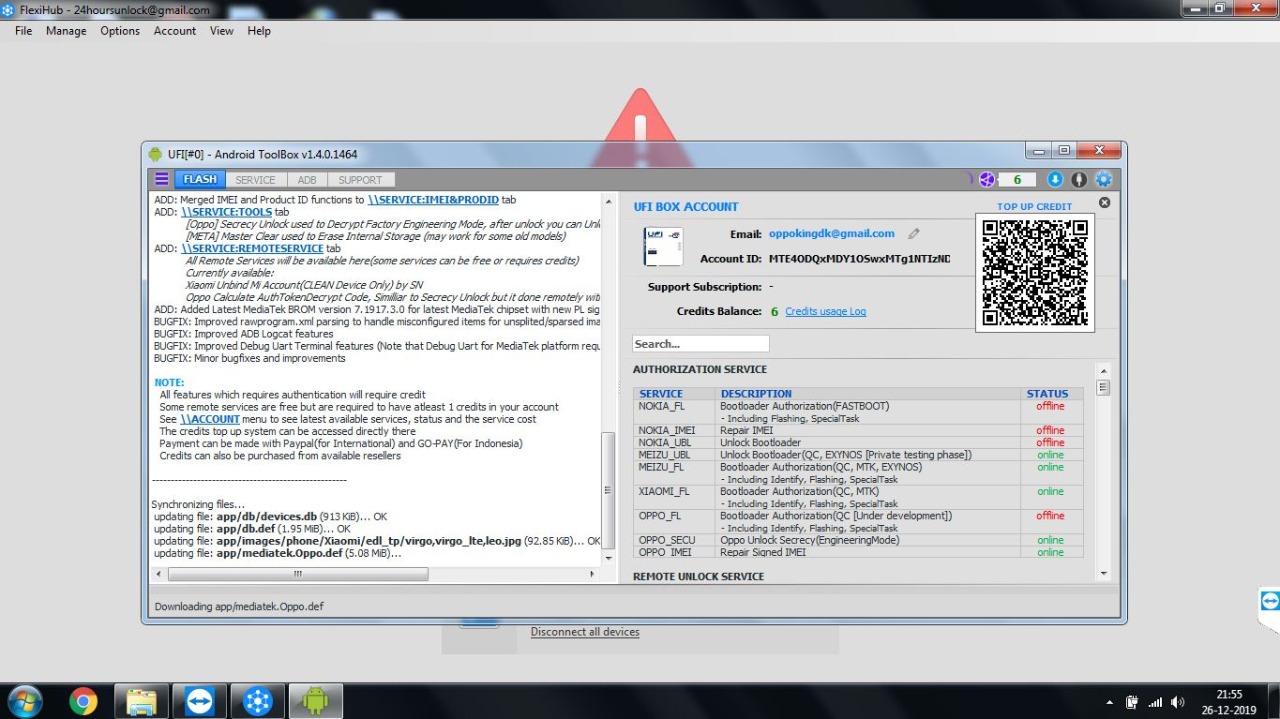This screenshot has width=1280, height=719.
Task: Switch to Android ToolBox taskbar icon
Action: [316, 701]
